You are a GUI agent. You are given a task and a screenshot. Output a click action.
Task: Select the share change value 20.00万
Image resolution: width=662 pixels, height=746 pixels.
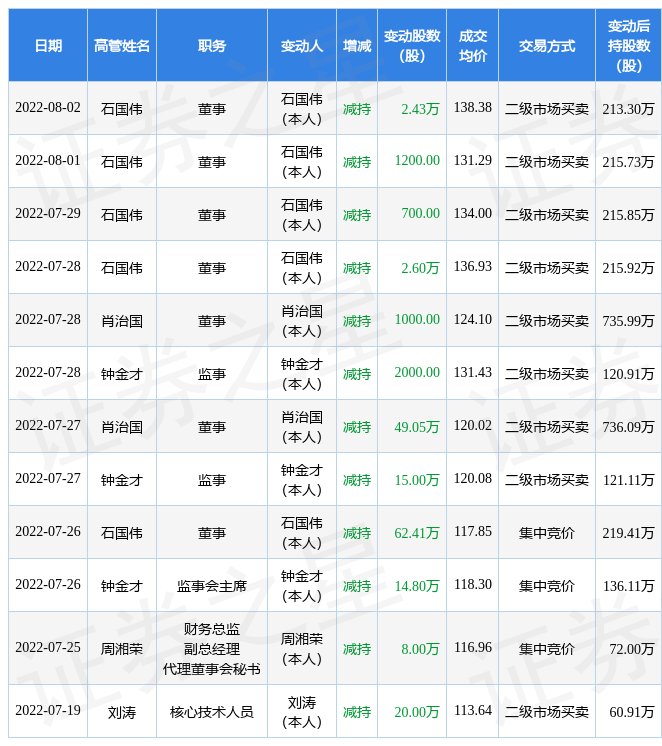point(417,712)
